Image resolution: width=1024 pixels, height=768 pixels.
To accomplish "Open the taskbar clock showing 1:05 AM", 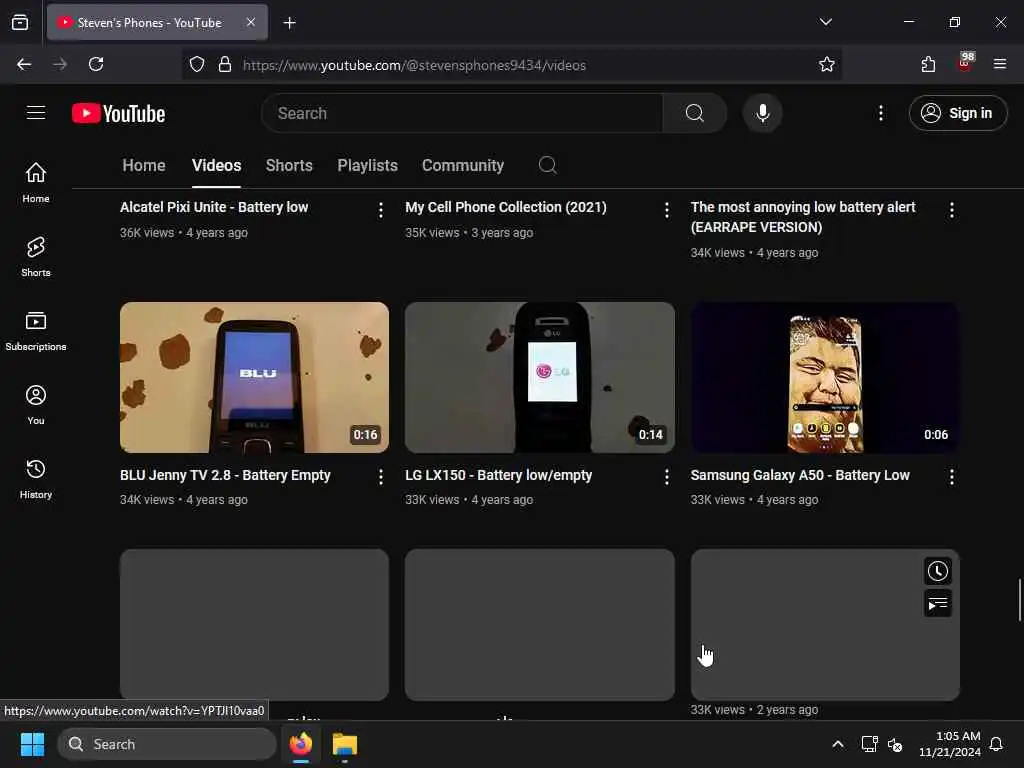I will (x=950, y=744).
